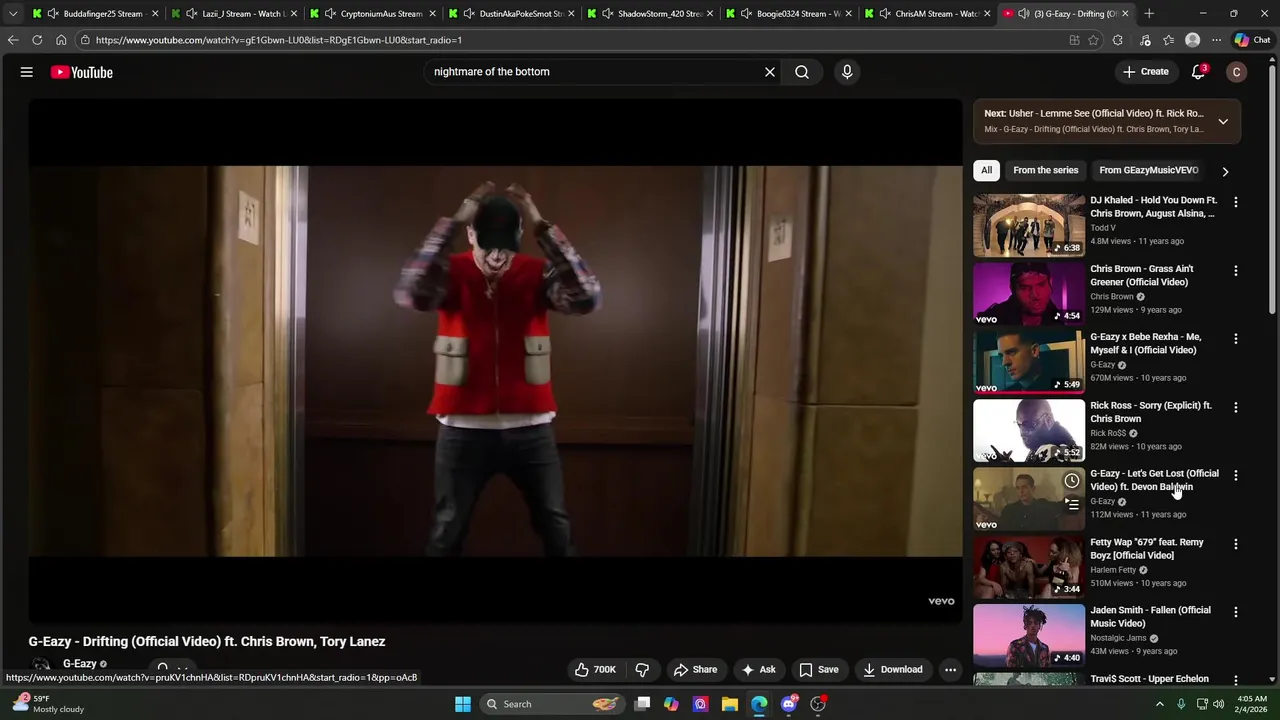Open 'Chris Brown - Grass Ain't Greener' video title
The width and height of the screenshot is (1280, 720).
[x=1141, y=275]
